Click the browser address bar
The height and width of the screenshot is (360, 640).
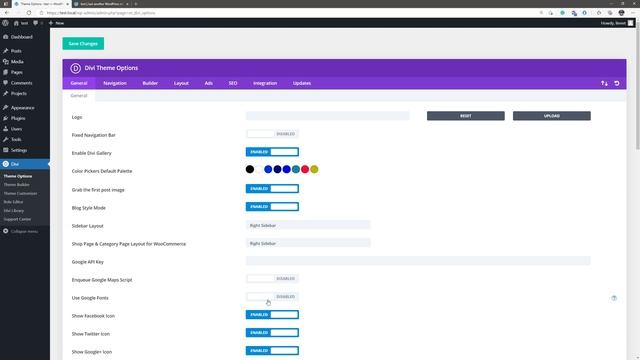pos(286,13)
